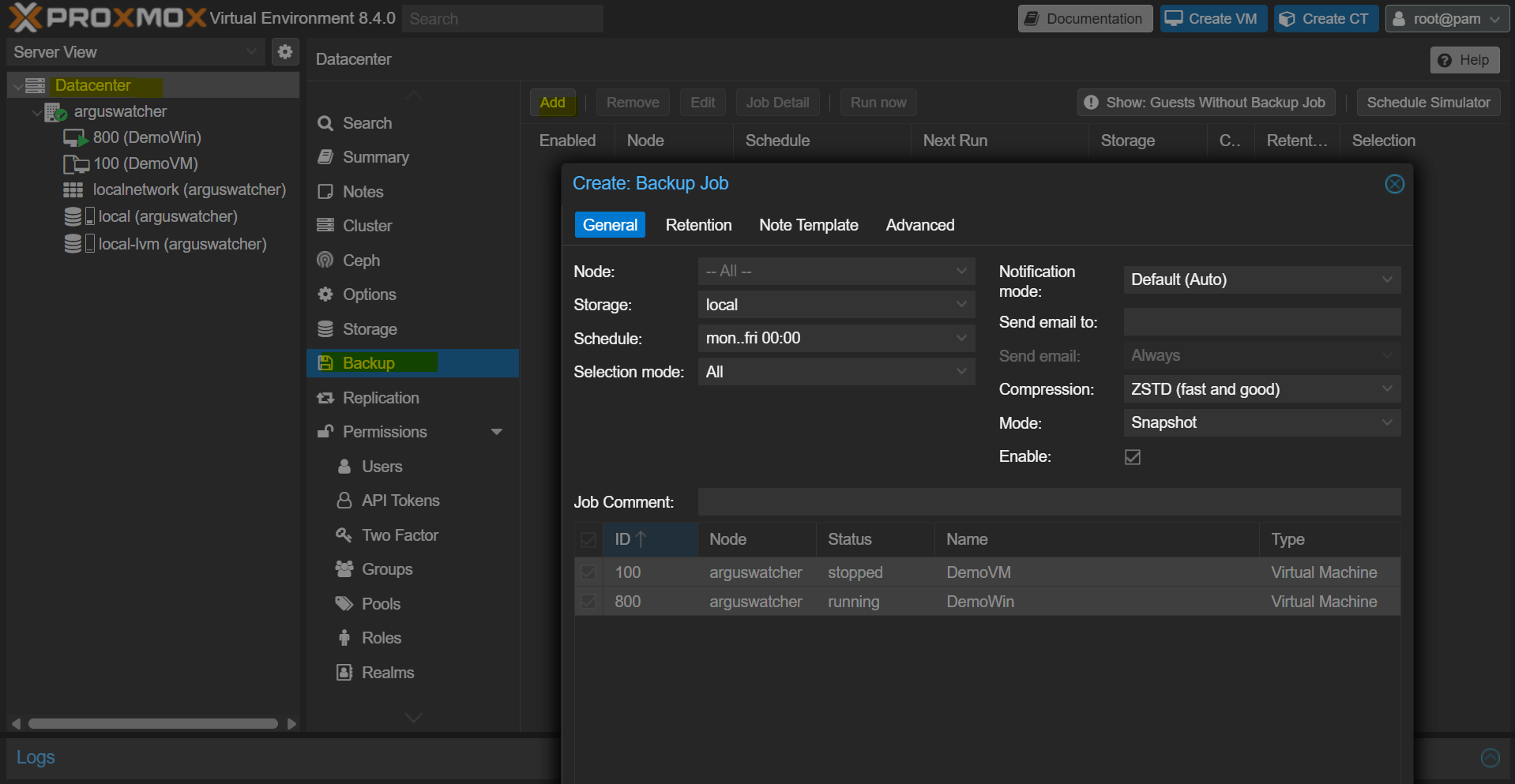
Task: Click the Roles male figure icon
Action: point(344,638)
